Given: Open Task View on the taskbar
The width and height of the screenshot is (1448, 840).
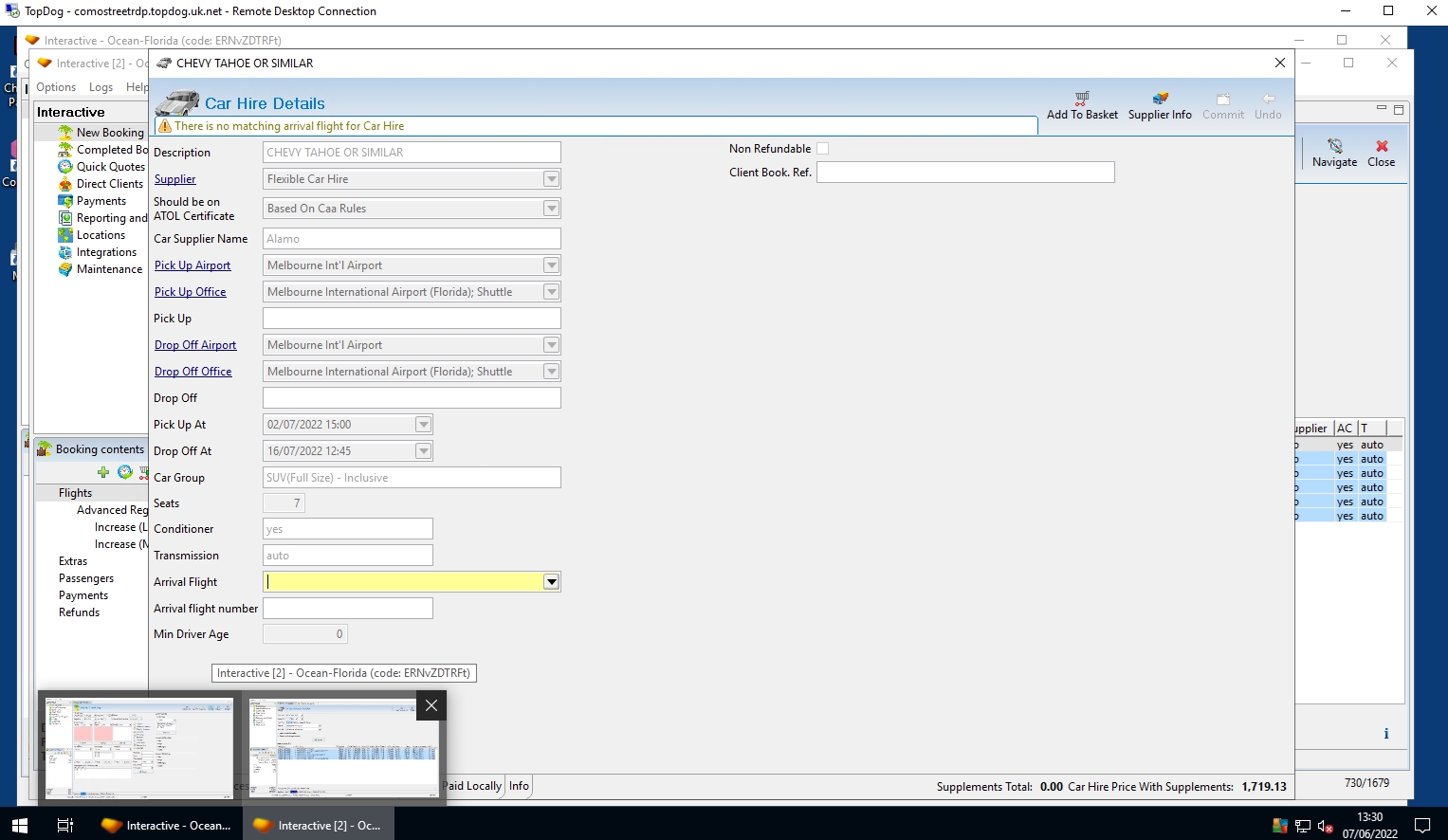Looking at the screenshot, I should [65, 825].
